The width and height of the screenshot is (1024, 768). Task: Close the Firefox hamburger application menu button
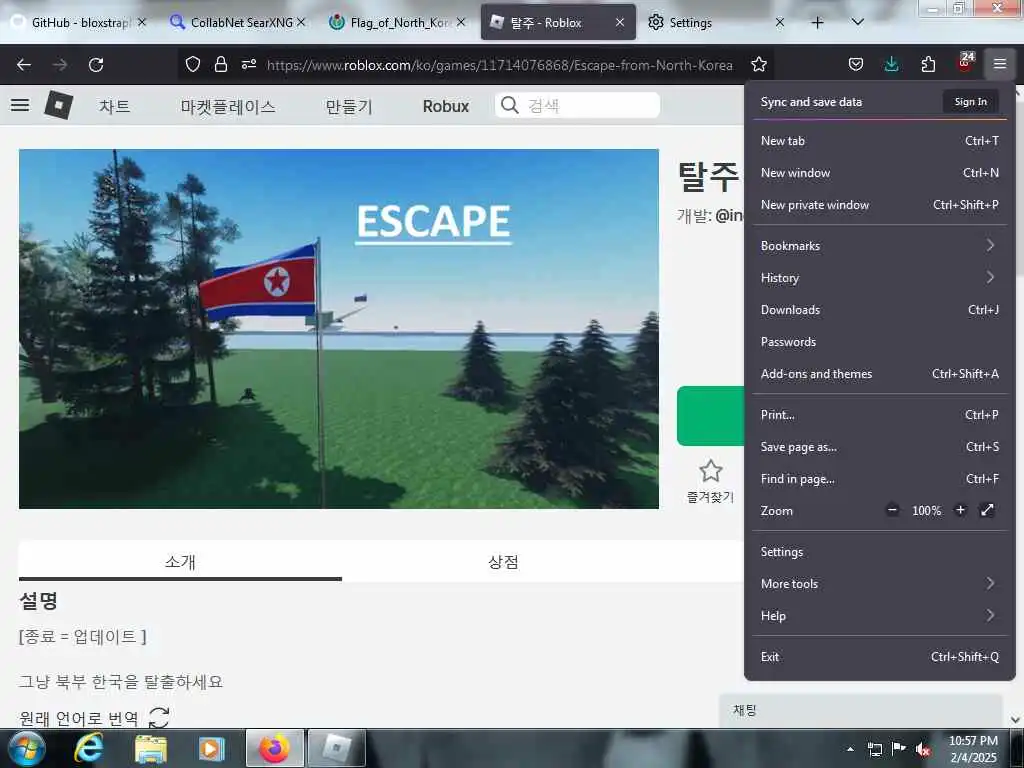[1000, 64]
